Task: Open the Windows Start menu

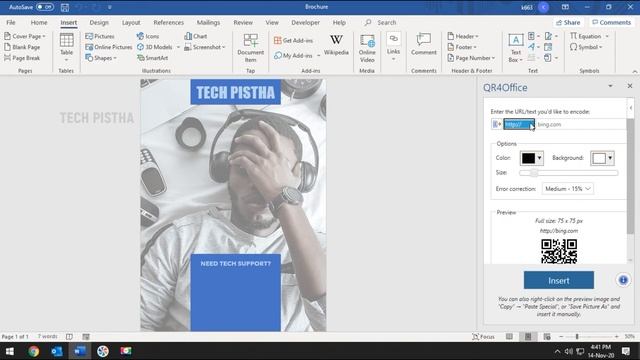Action: click(10, 351)
